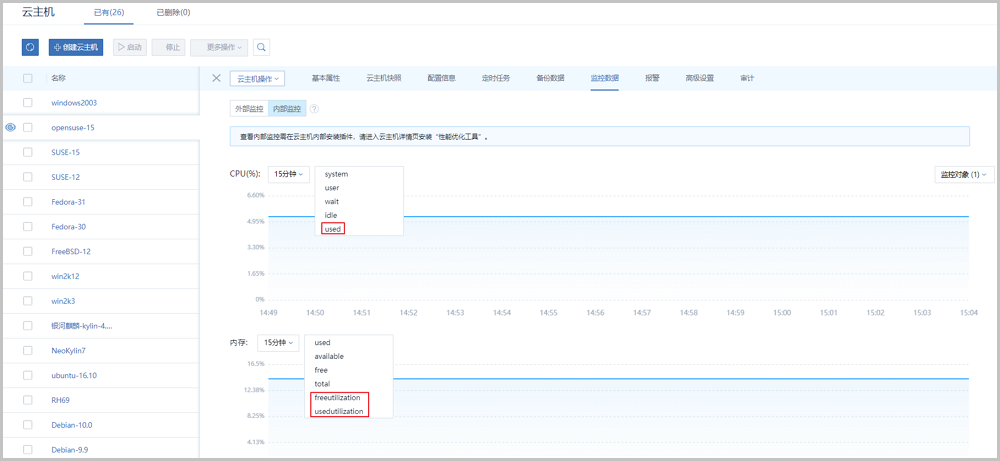
Task: Close the VM detail panel with X
Action: pyautogui.click(x=216, y=78)
